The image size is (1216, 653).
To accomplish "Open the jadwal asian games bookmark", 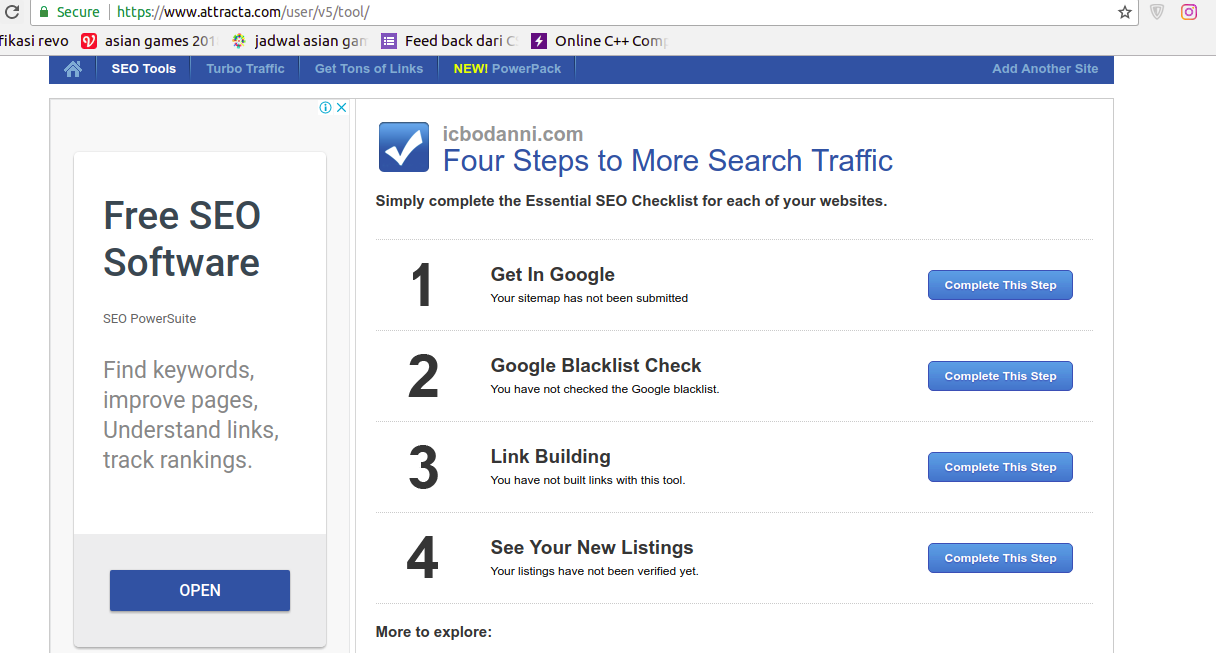I will coord(299,41).
